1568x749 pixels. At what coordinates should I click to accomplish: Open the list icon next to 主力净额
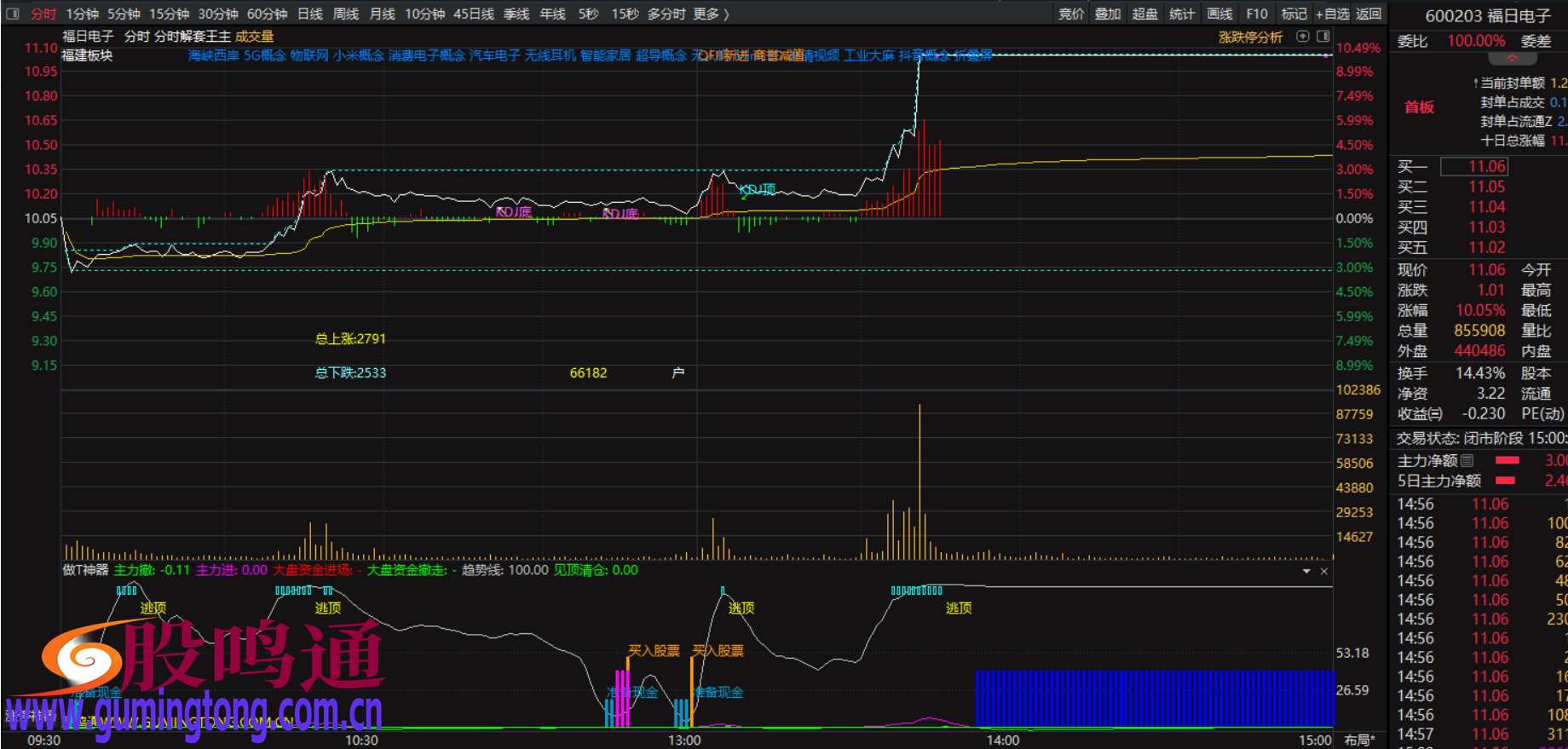tap(1467, 461)
